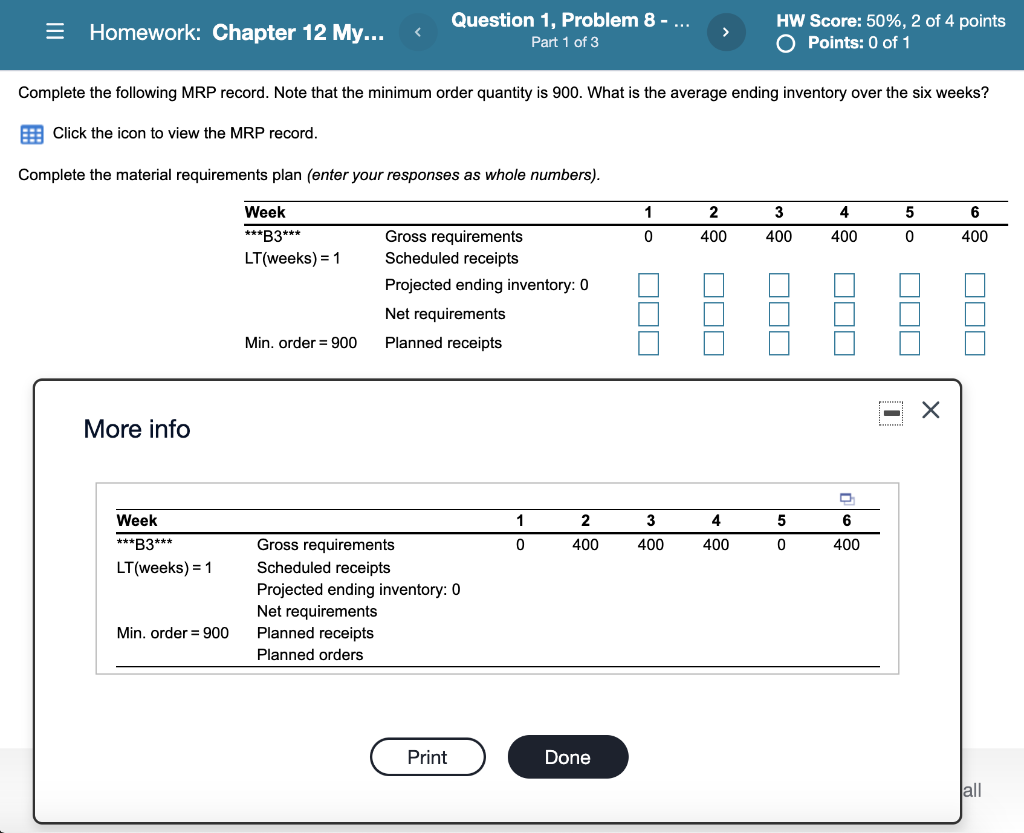Select the Week 1 Projected ending inventory box

click(x=648, y=284)
